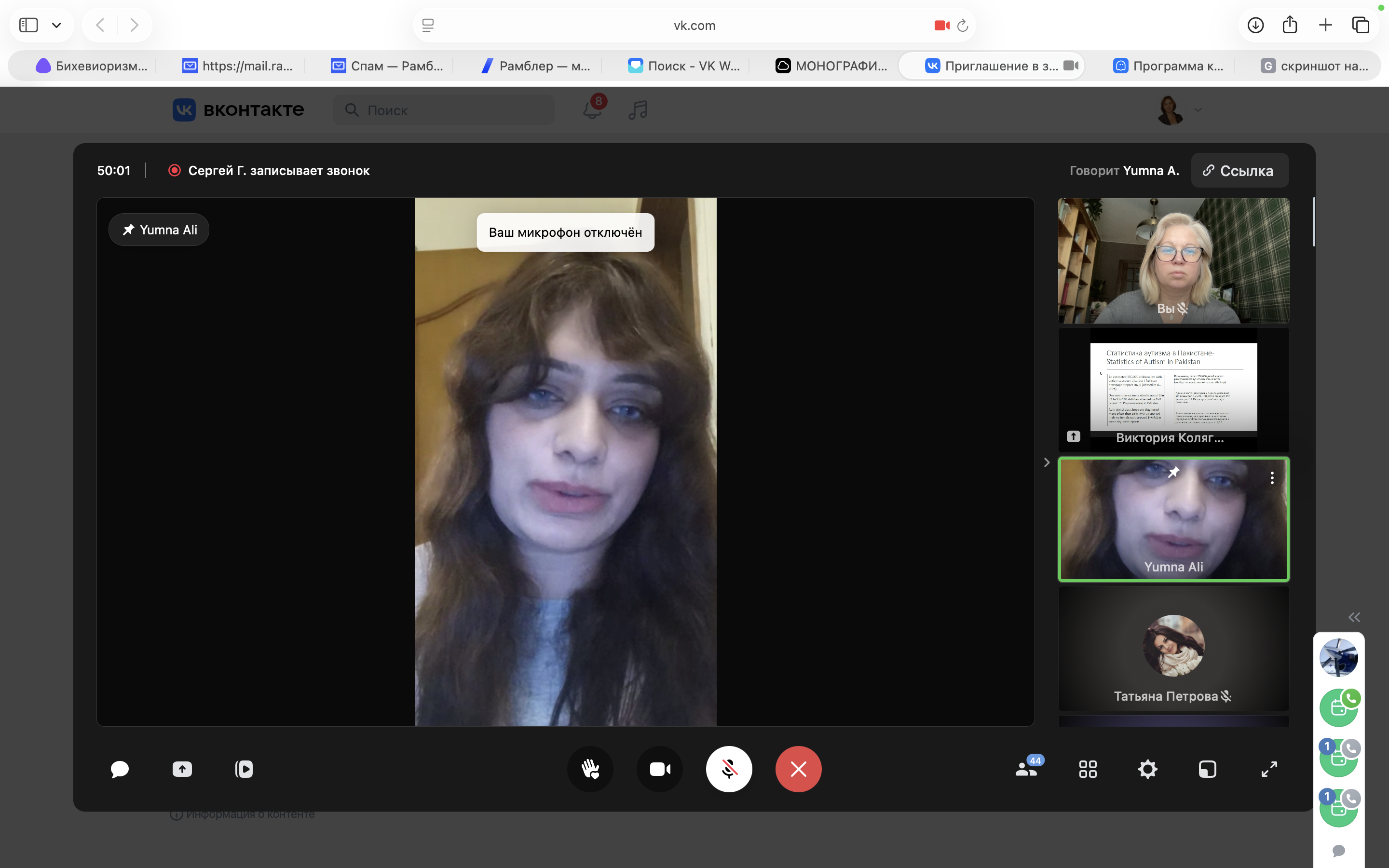Click the participants panel scrollbar
The height and width of the screenshot is (868, 1389).
1313,222
